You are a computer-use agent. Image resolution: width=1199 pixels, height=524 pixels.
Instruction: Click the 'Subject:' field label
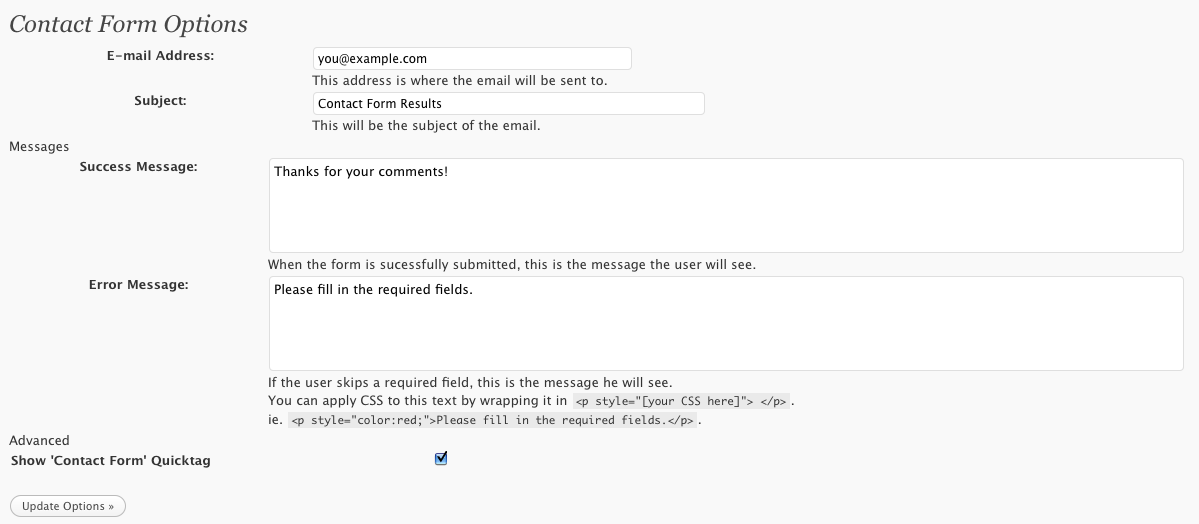160,100
